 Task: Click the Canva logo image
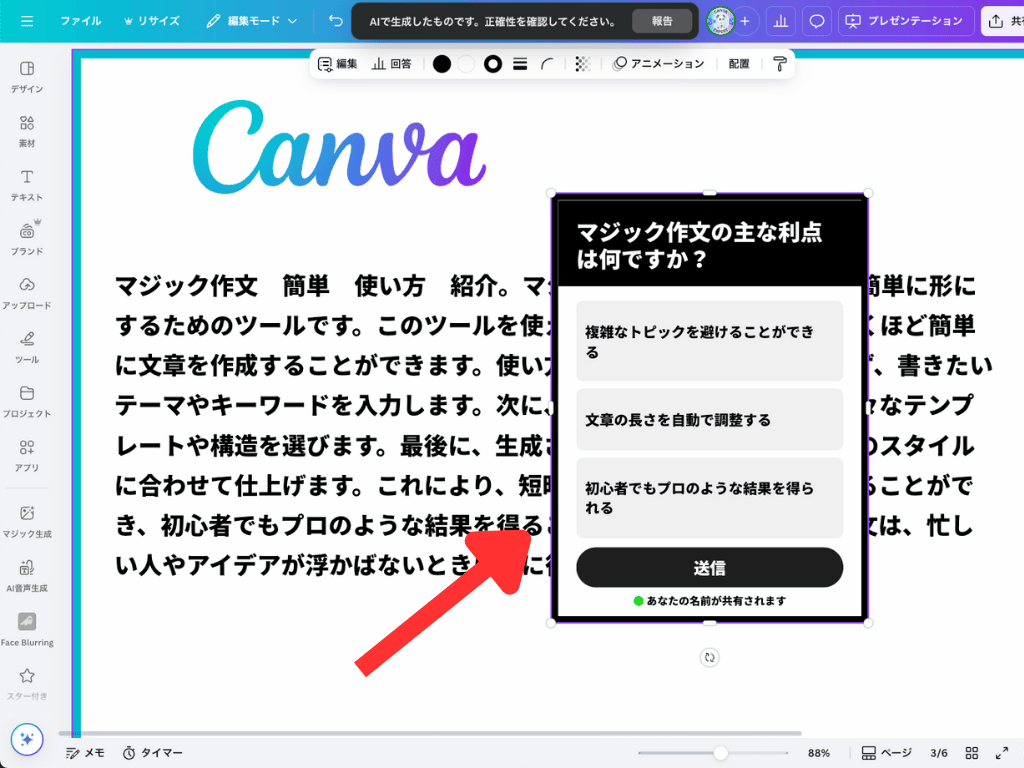pos(340,148)
